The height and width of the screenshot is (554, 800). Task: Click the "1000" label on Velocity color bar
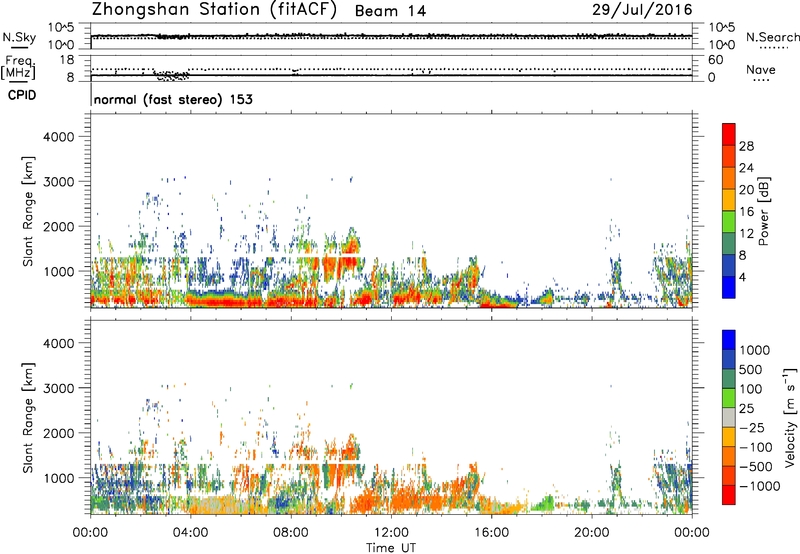point(755,350)
